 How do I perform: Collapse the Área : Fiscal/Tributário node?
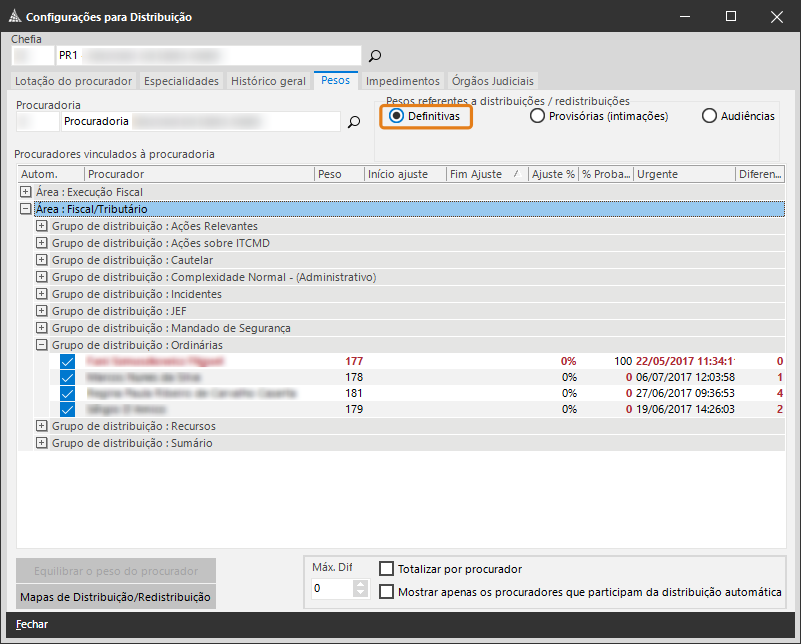click(x=26, y=209)
